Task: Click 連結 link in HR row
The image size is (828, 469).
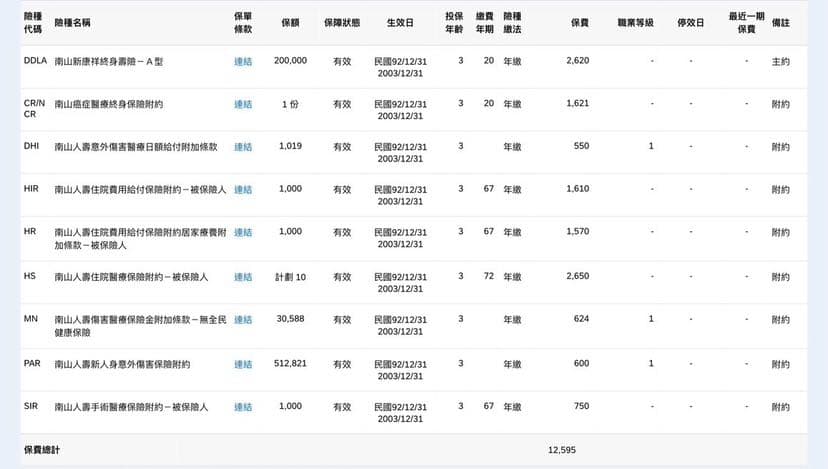Action: coord(243,232)
